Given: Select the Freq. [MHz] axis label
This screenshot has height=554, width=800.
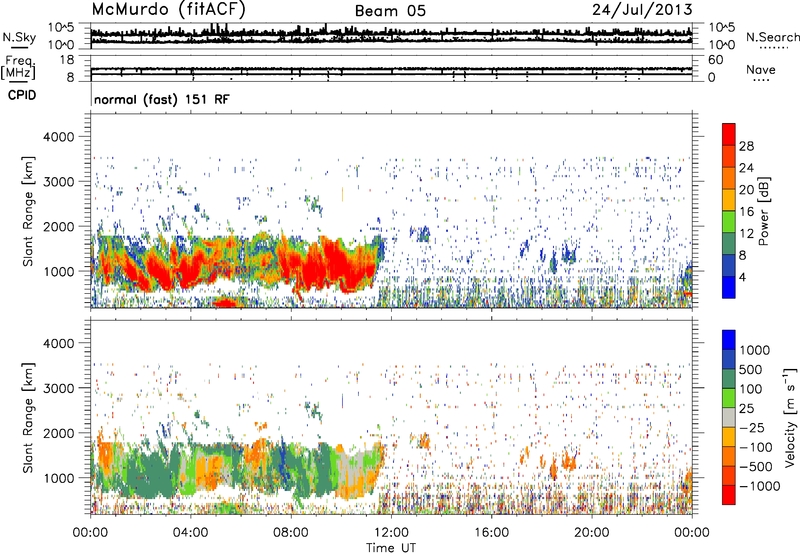Looking at the screenshot, I should 18,68.
